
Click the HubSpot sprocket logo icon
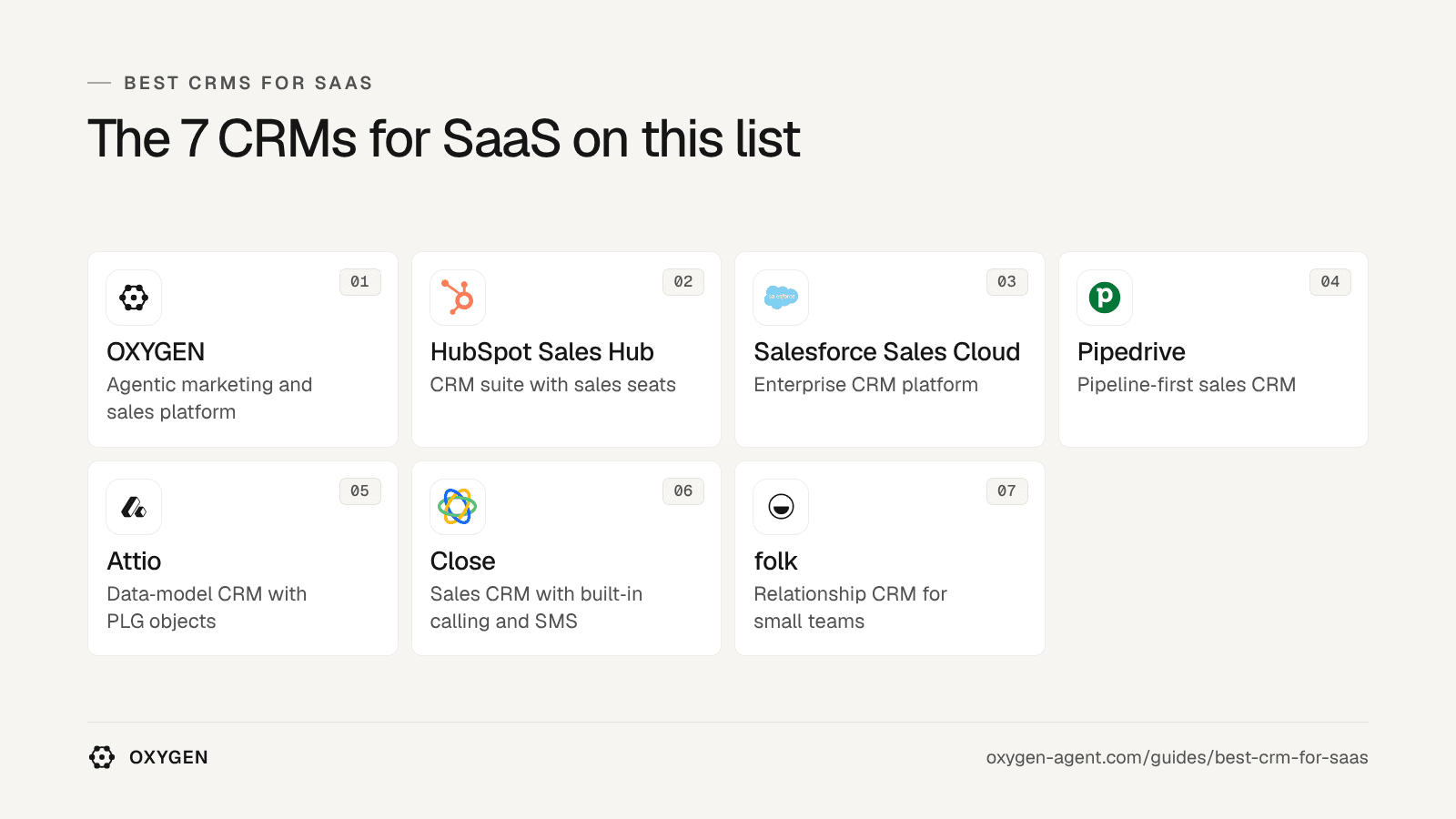tap(458, 298)
